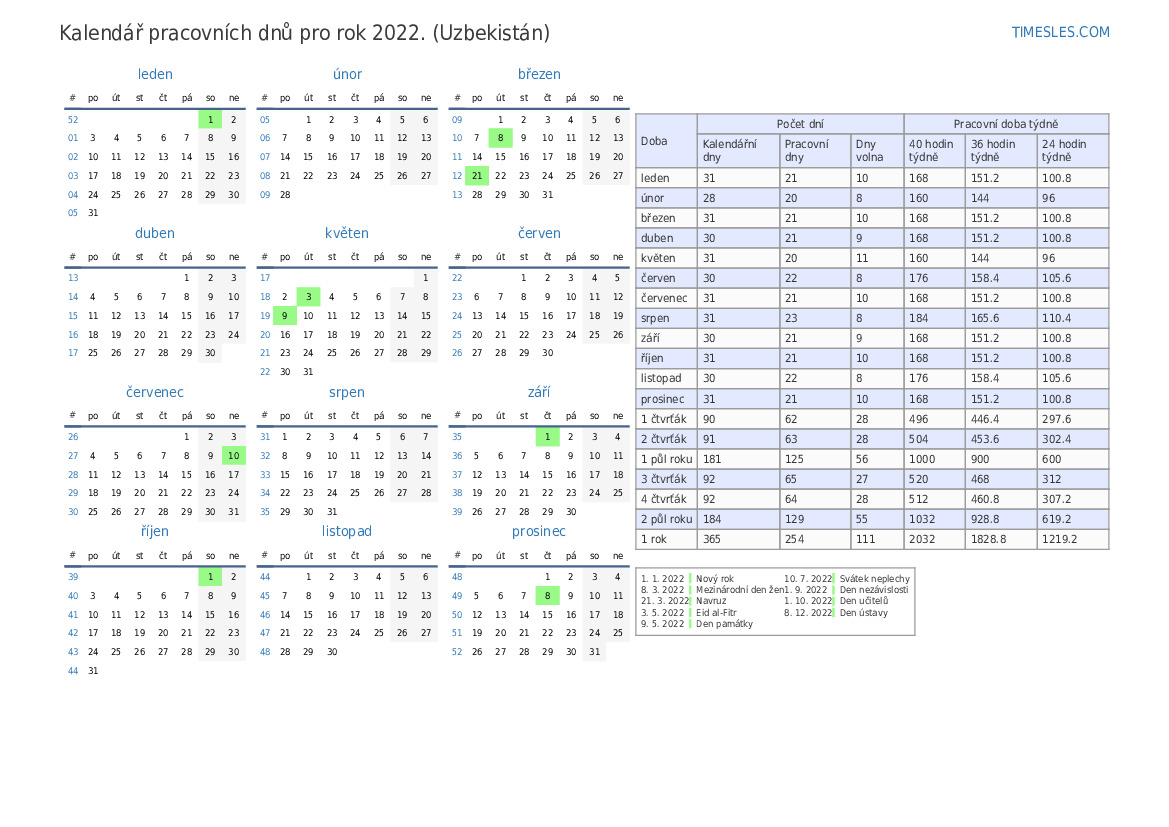Select the listopad month heading
The width and height of the screenshot is (1169, 827).
347,531
